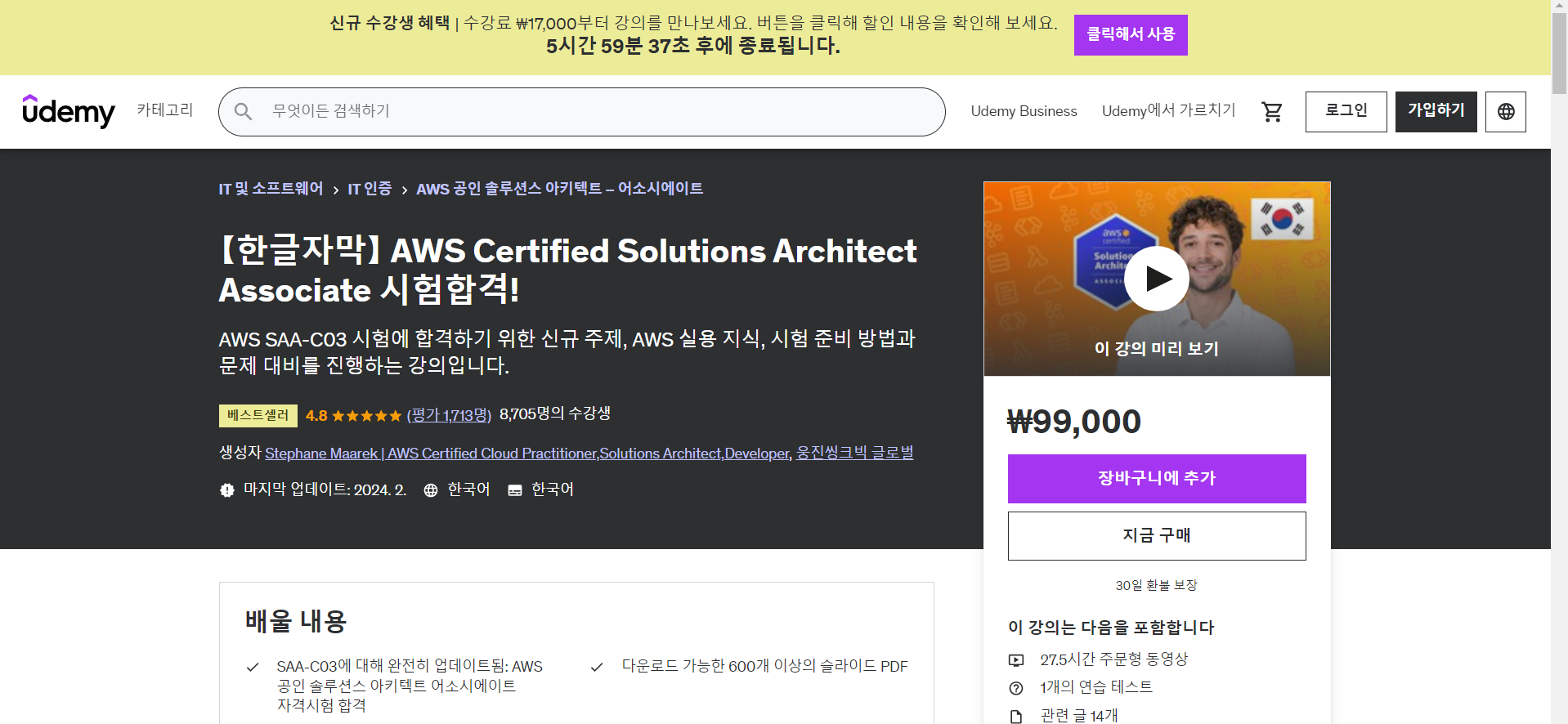This screenshot has width=1568, height=724.
Task: Click the checkmark beside SAA-C03 item
Action: (x=253, y=667)
